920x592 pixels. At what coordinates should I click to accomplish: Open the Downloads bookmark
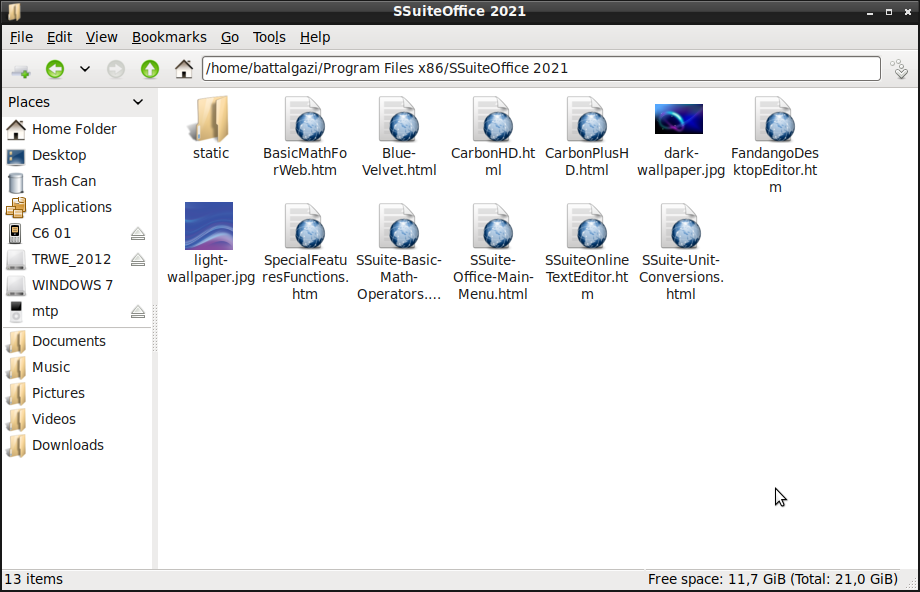pyautogui.click(x=76, y=445)
